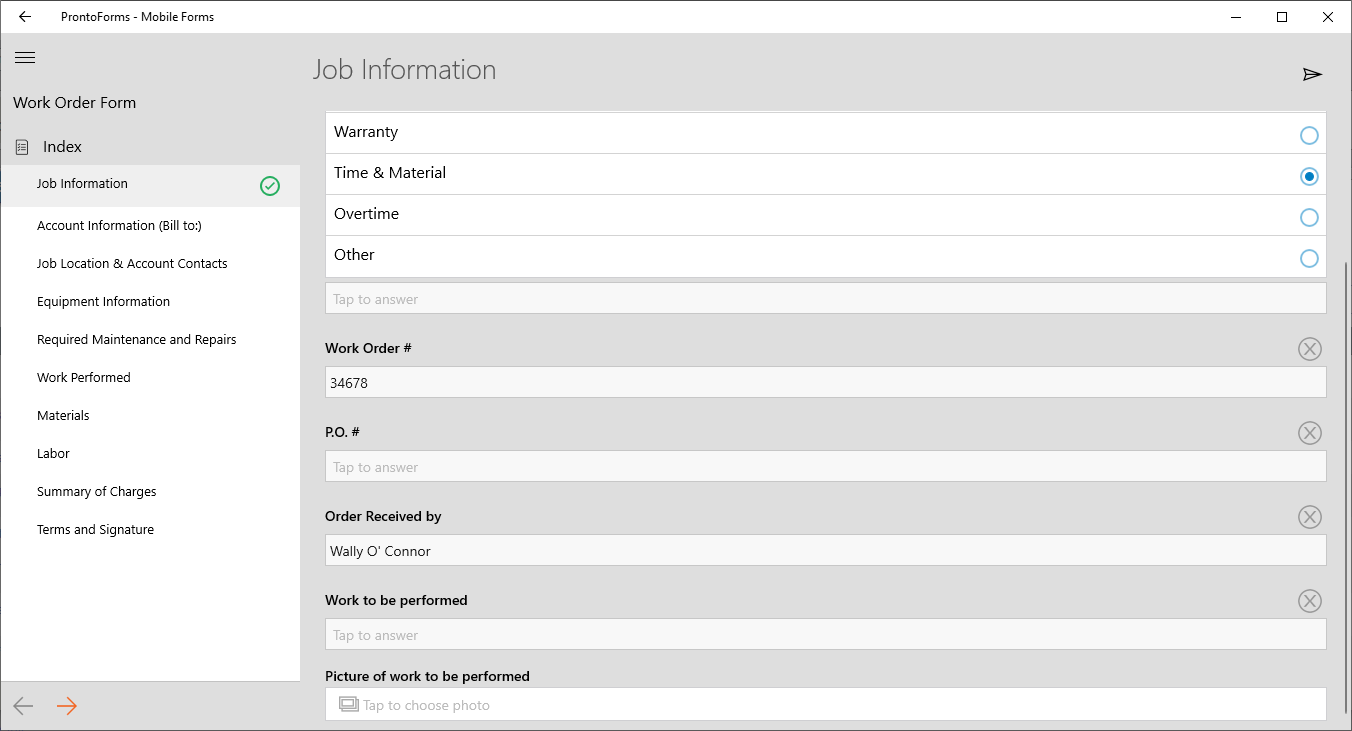The height and width of the screenshot is (731, 1352).
Task: Open the Equipment Information section
Action: pos(103,301)
